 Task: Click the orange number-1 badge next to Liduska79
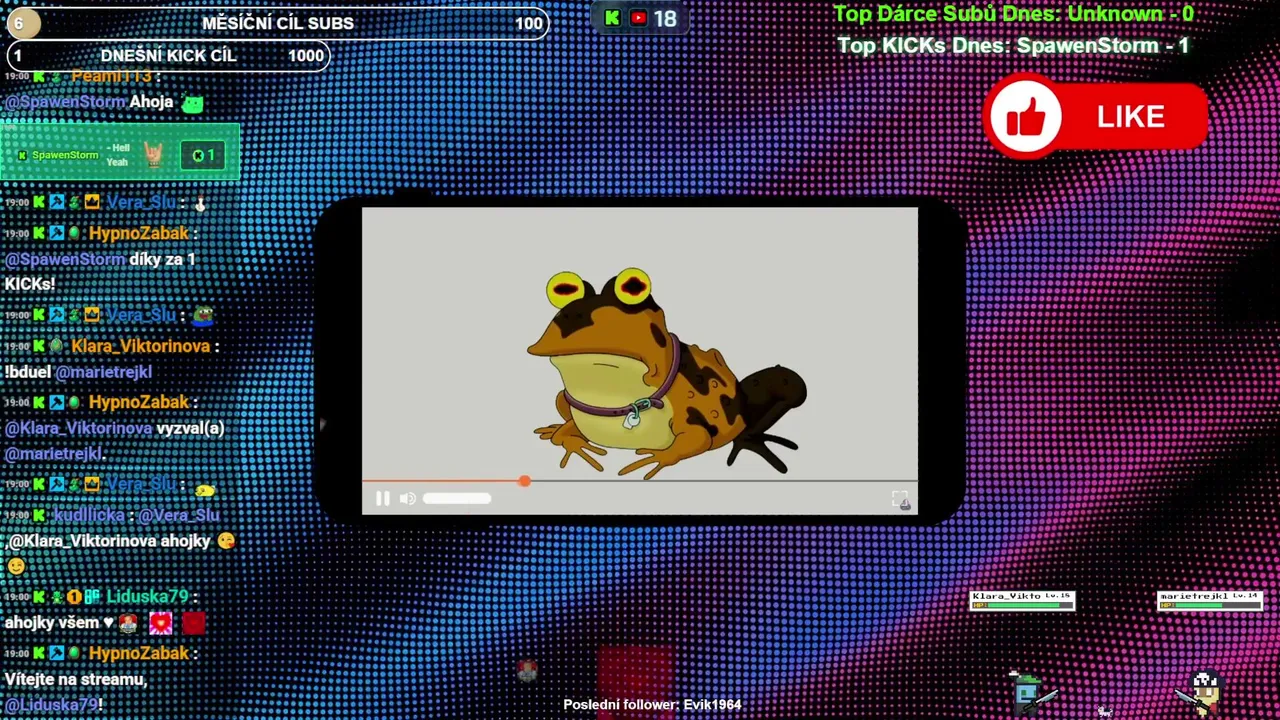pyautogui.click(x=74, y=597)
